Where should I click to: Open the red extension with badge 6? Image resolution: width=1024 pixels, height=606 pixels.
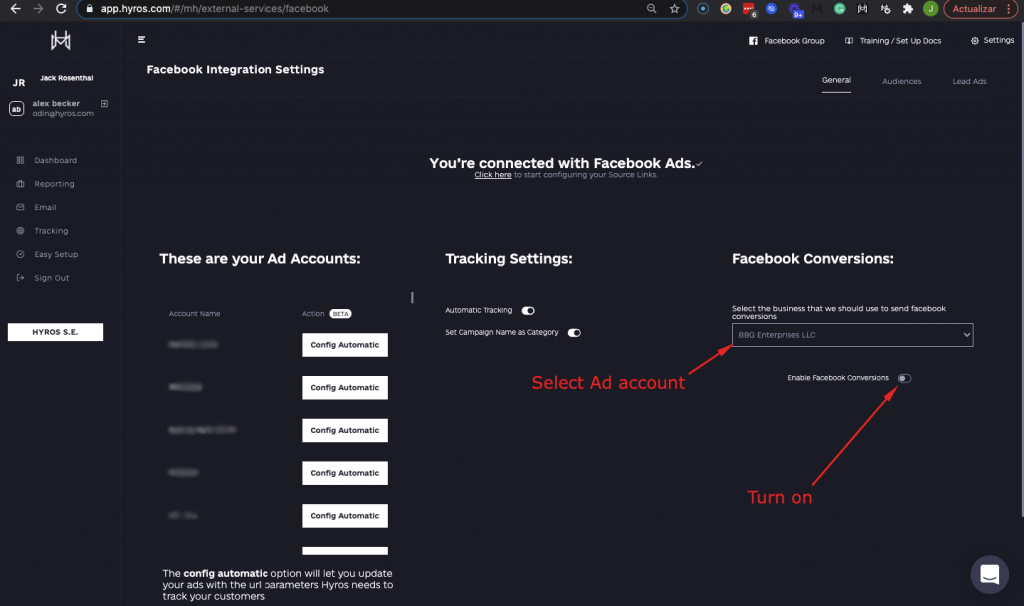pyautogui.click(x=749, y=9)
